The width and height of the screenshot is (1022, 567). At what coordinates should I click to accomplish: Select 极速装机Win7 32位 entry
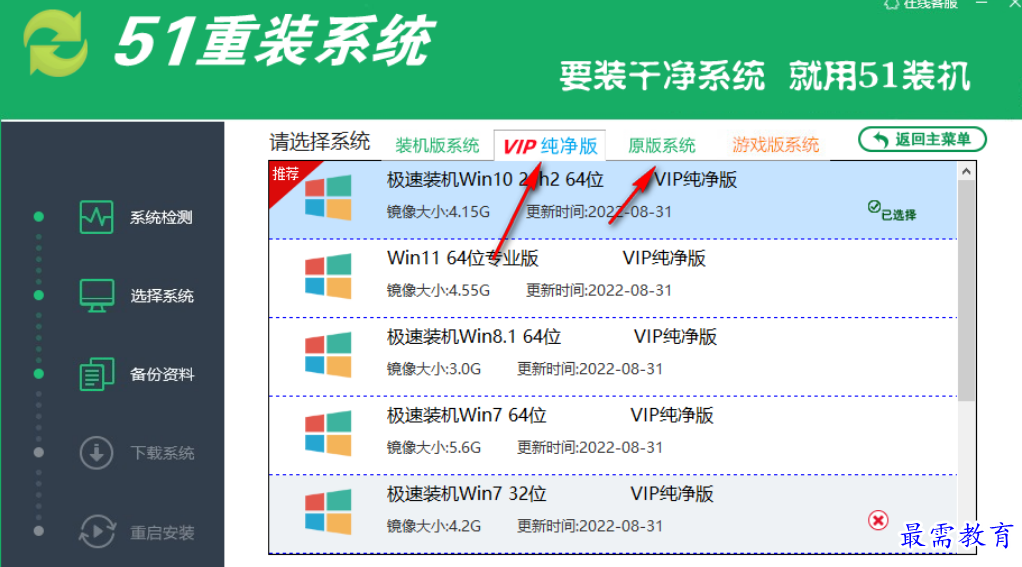[x=613, y=514]
